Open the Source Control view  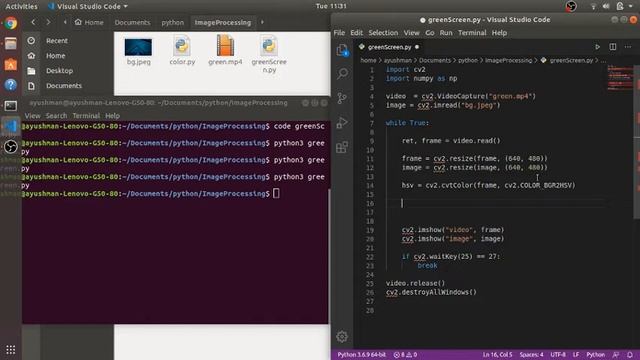pos(342,98)
